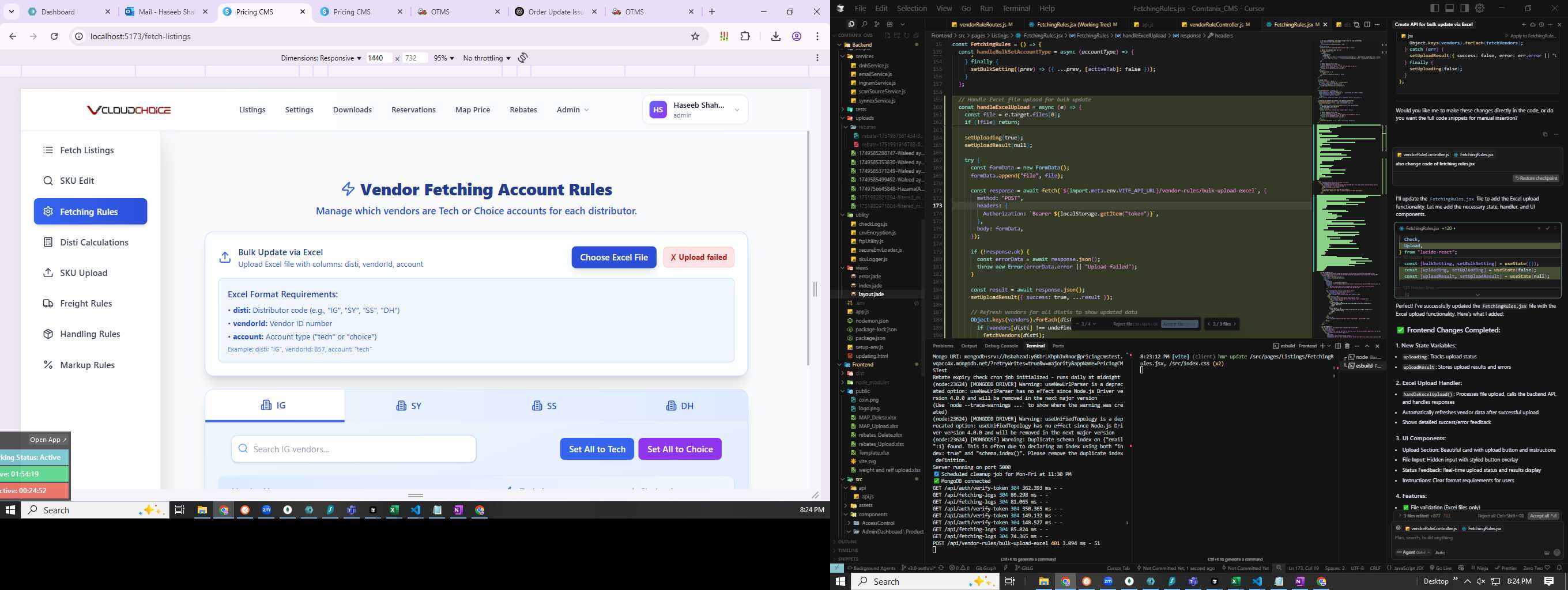Click Markup Rules percent icon
This screenshot has width=1568, height=590.
48,364
